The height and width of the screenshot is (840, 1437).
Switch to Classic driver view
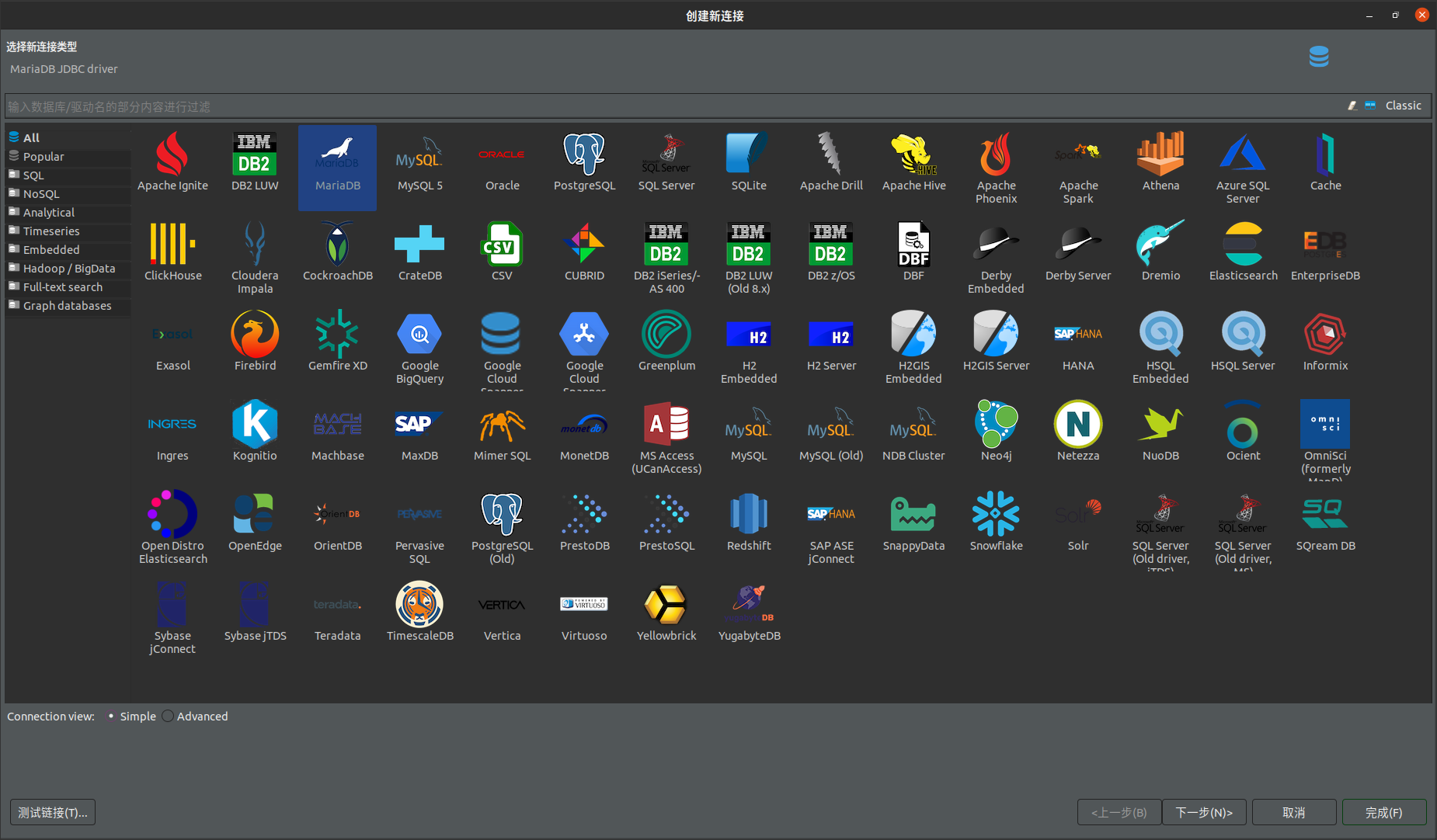[1403, 106]
